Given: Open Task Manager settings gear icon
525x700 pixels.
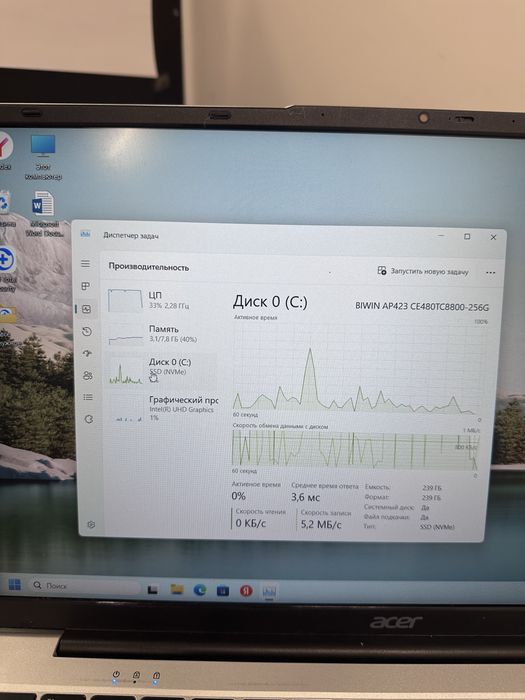Looking at the screenshot, I should pyautogui.click(x=91, y=525).
